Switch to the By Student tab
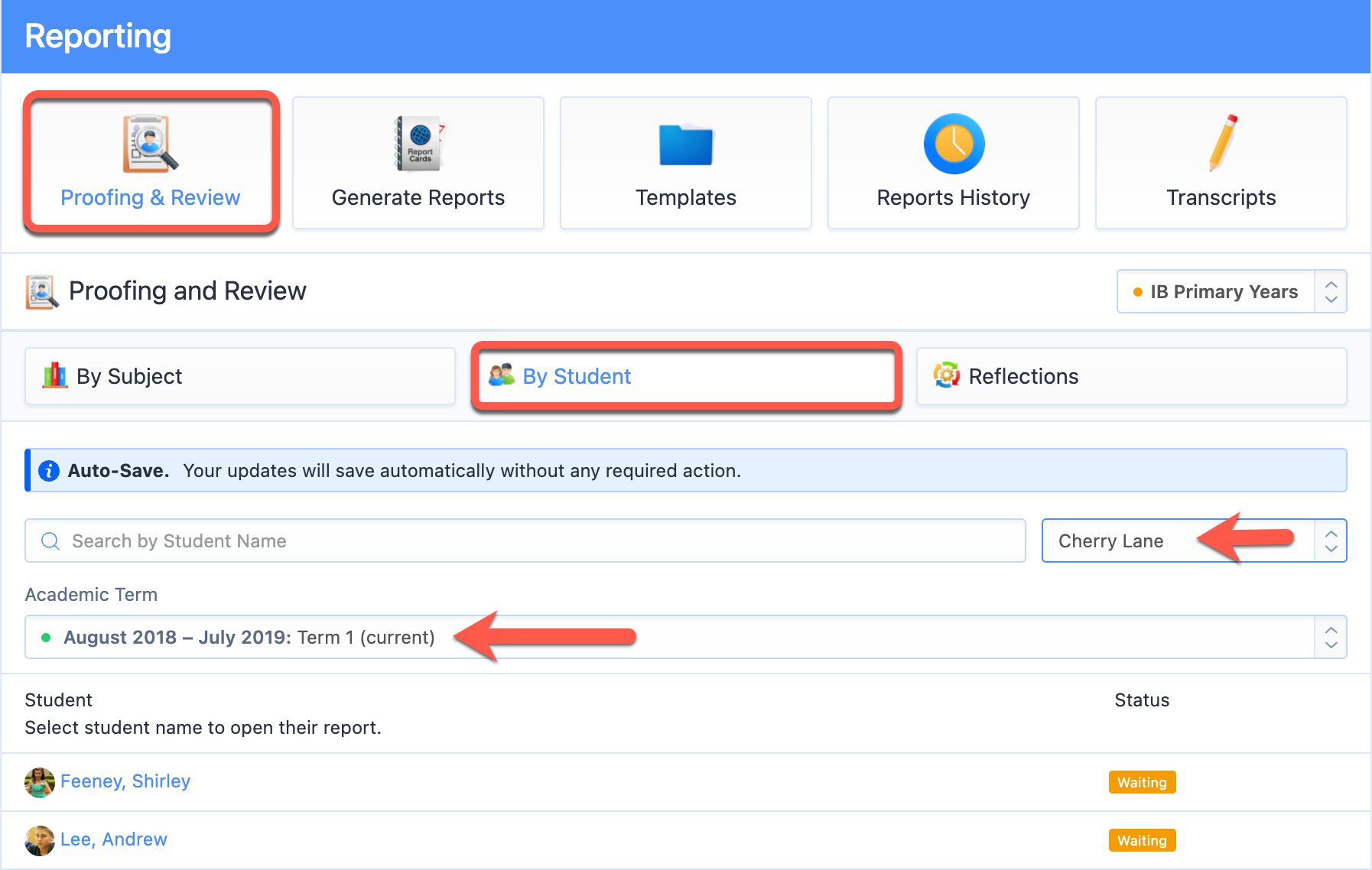This screenshot has width=1372, height=870. coord(686,376)
